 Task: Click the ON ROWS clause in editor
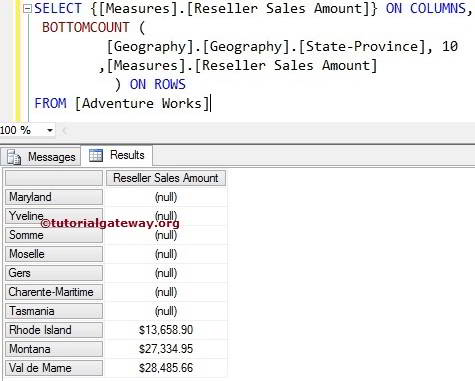pos(158,84)
